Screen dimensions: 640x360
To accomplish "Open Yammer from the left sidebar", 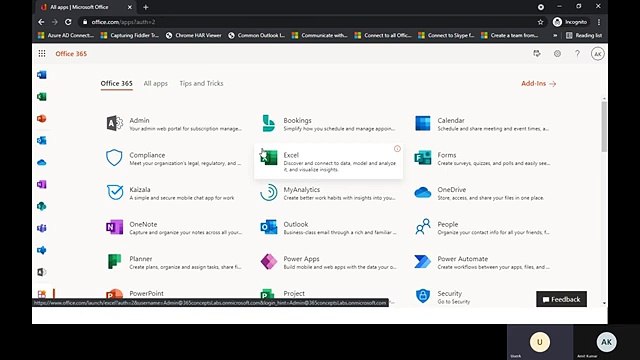I will pos(42,250).
